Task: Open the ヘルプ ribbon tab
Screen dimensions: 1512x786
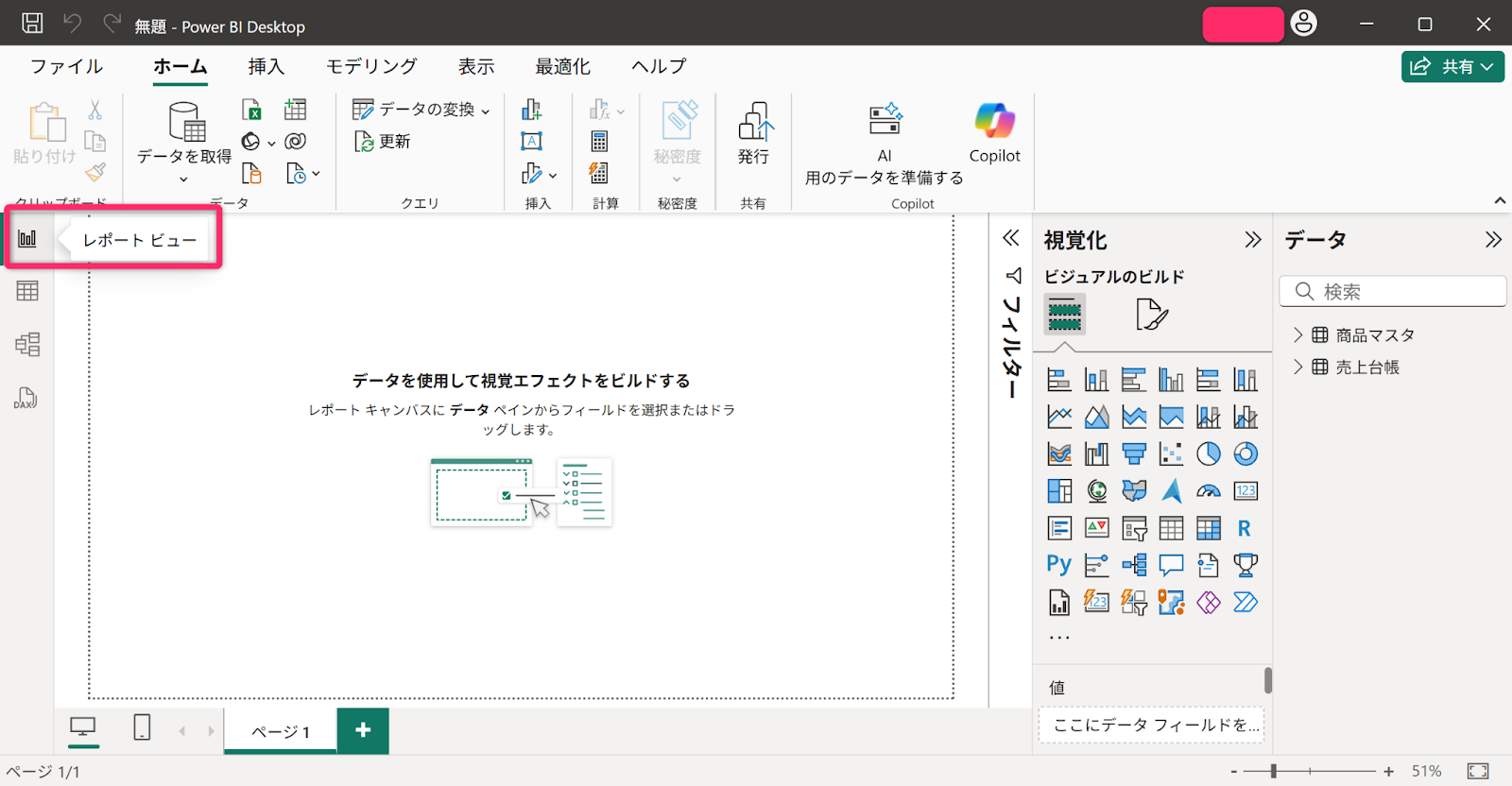Action: 659,66
